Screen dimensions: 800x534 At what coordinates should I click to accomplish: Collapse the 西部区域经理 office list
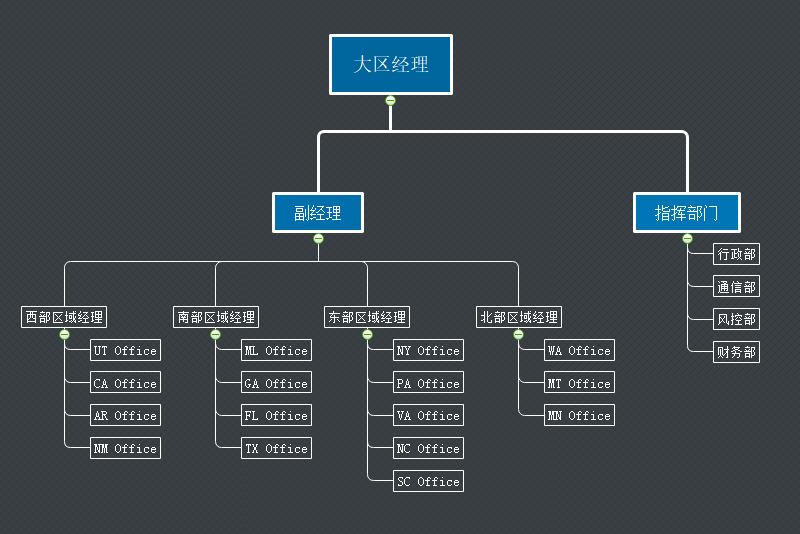(64, 334)
